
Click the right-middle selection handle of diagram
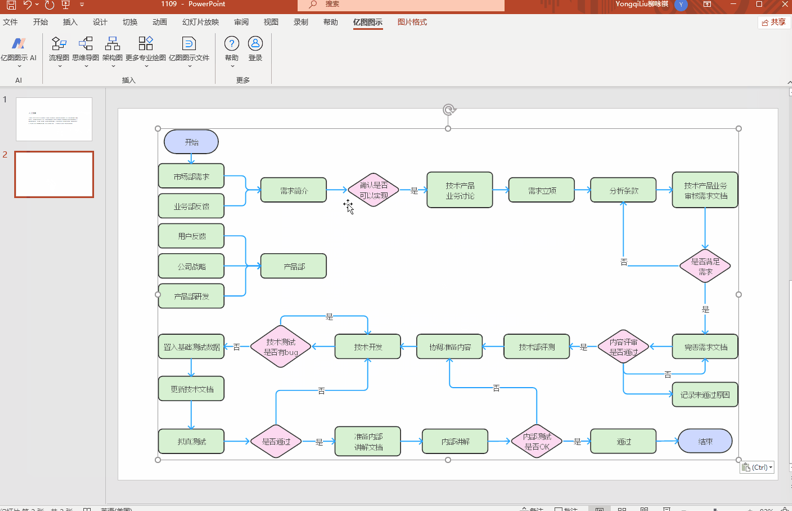[738, 294]
